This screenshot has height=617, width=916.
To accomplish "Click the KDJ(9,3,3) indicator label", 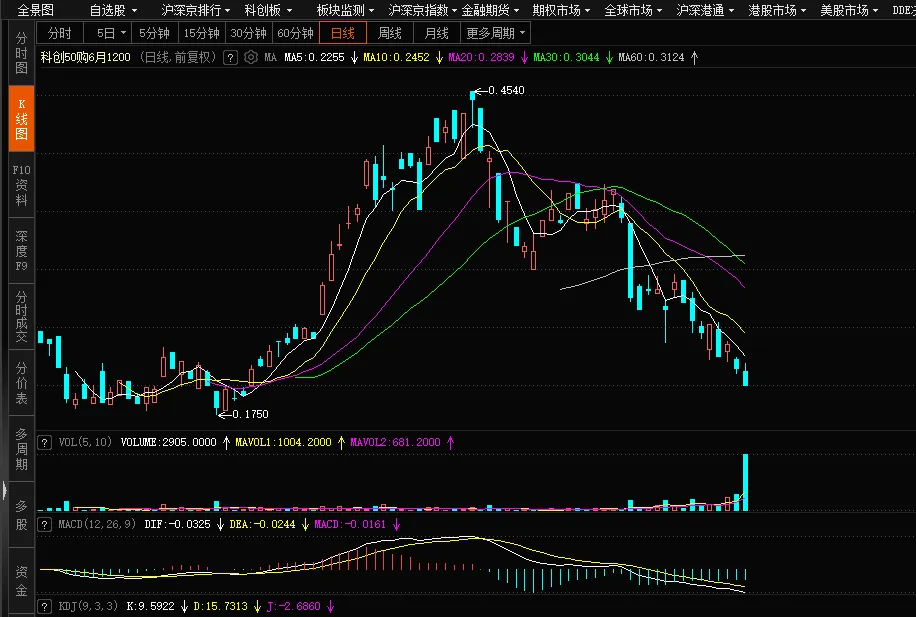I will [88, 606].
